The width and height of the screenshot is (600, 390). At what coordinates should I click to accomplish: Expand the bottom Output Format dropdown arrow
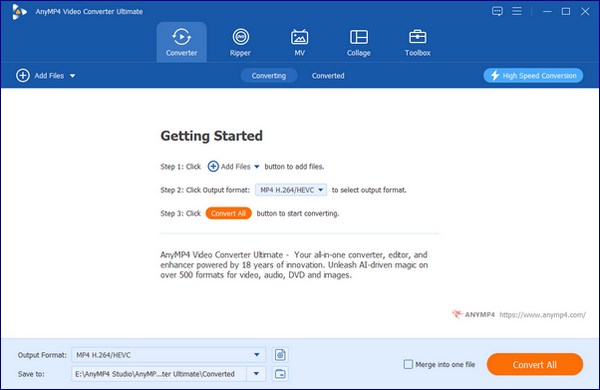(257, 355)
